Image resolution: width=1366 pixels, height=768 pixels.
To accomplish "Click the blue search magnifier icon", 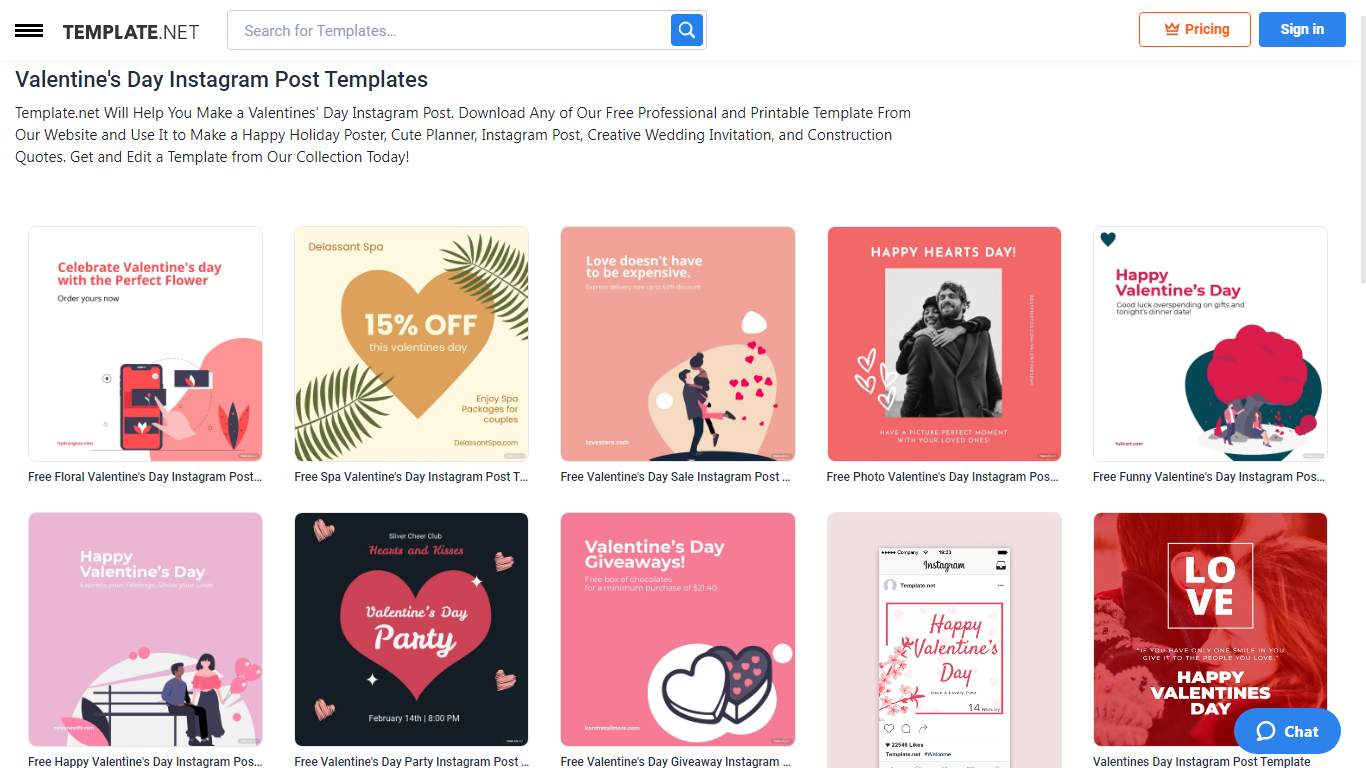I will click(x=687, y=30).
